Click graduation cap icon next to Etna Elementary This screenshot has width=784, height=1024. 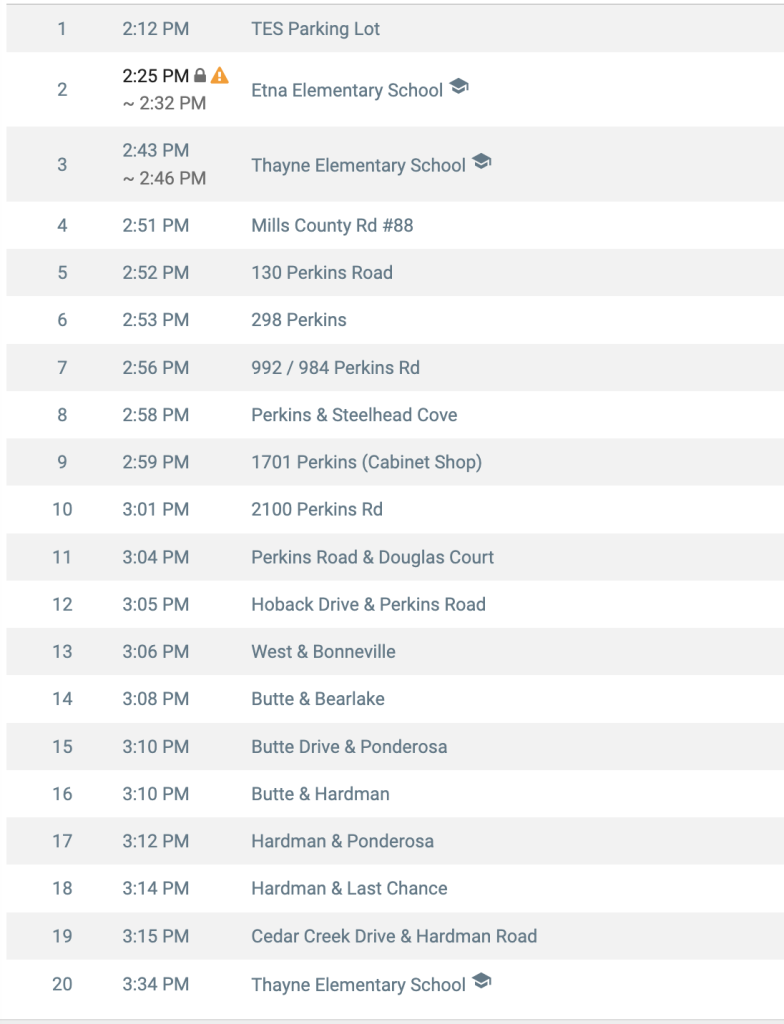[x=459, y=86]
